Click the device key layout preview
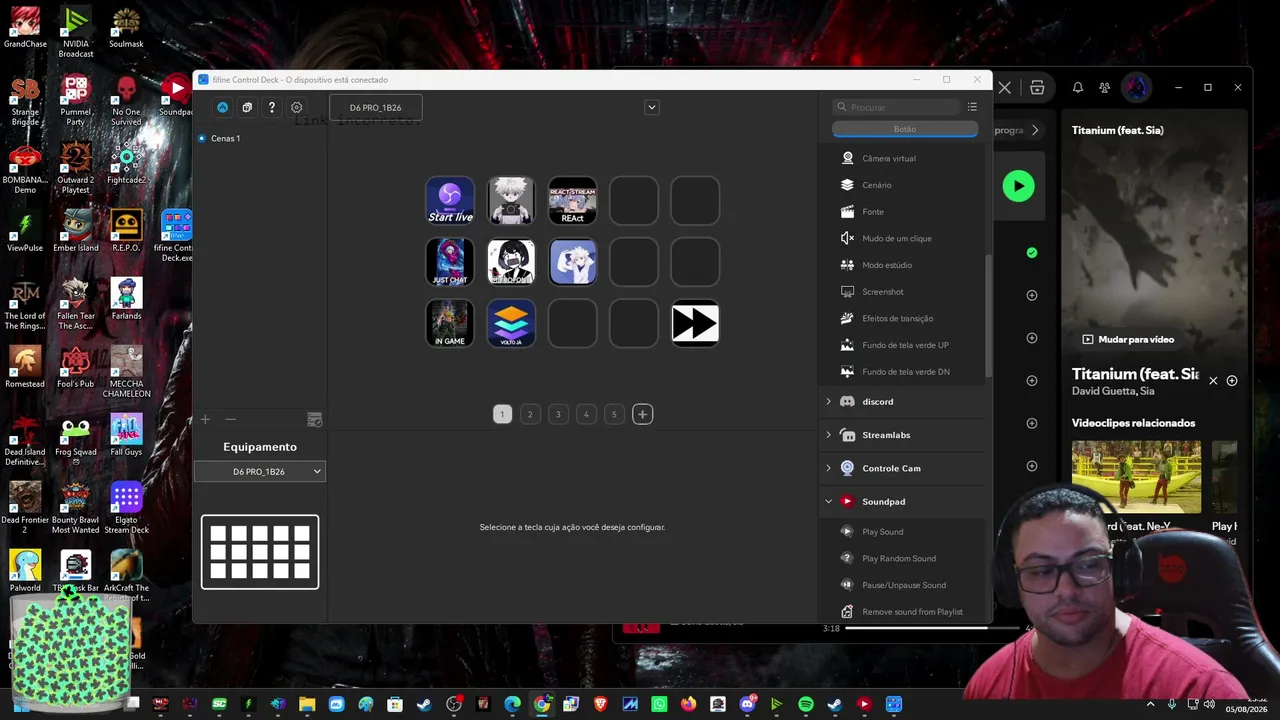The height and width of the screenshot is (720, 1280). 260,552
